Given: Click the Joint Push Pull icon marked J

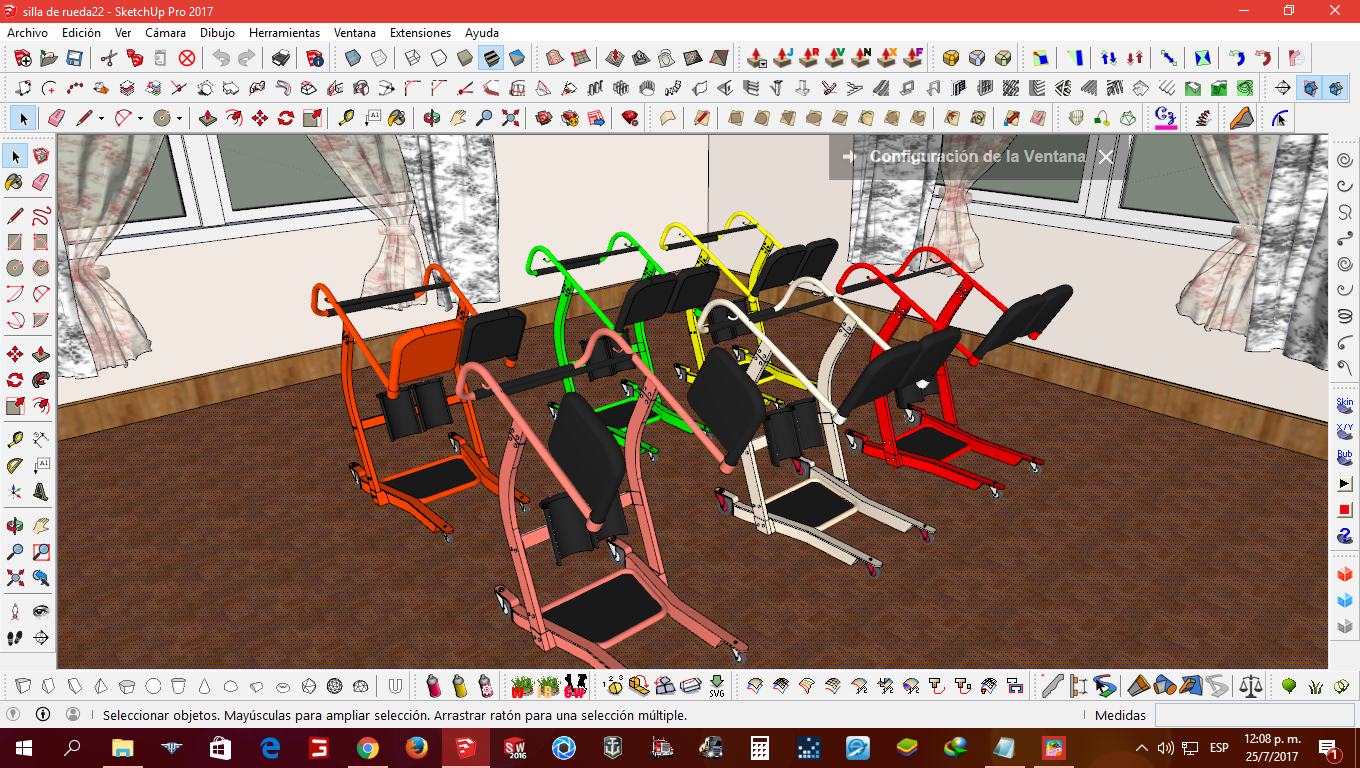Looking at the screenshot, I should (x=784, y=58).
